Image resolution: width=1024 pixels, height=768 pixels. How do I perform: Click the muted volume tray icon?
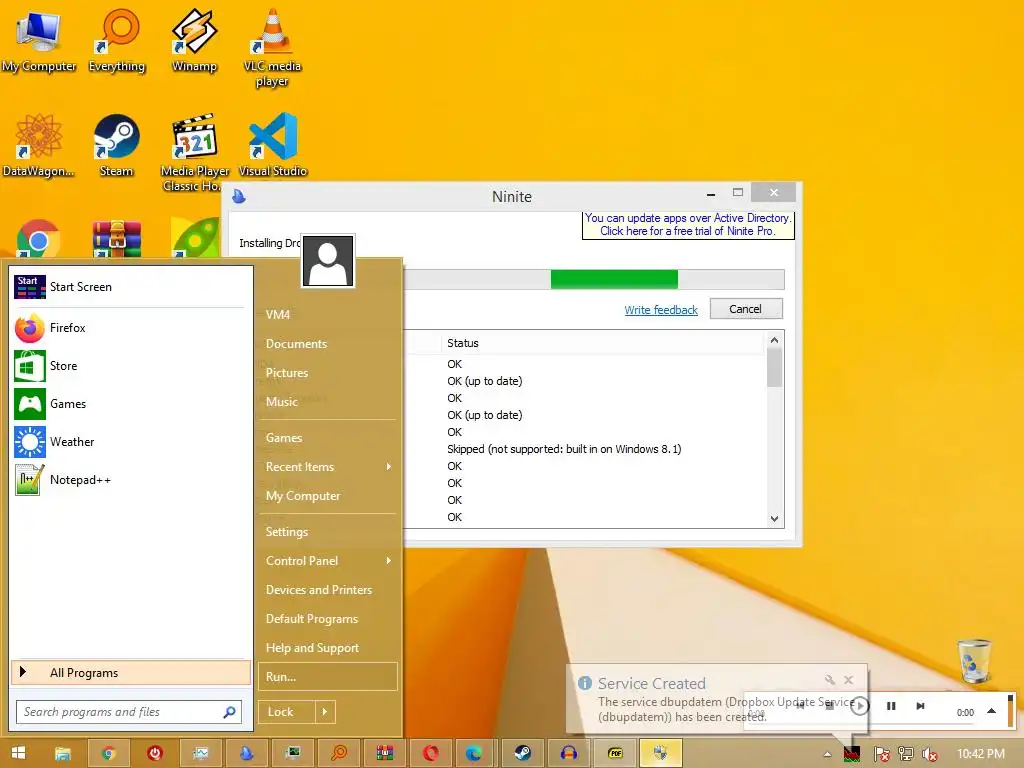click(930, 754)
